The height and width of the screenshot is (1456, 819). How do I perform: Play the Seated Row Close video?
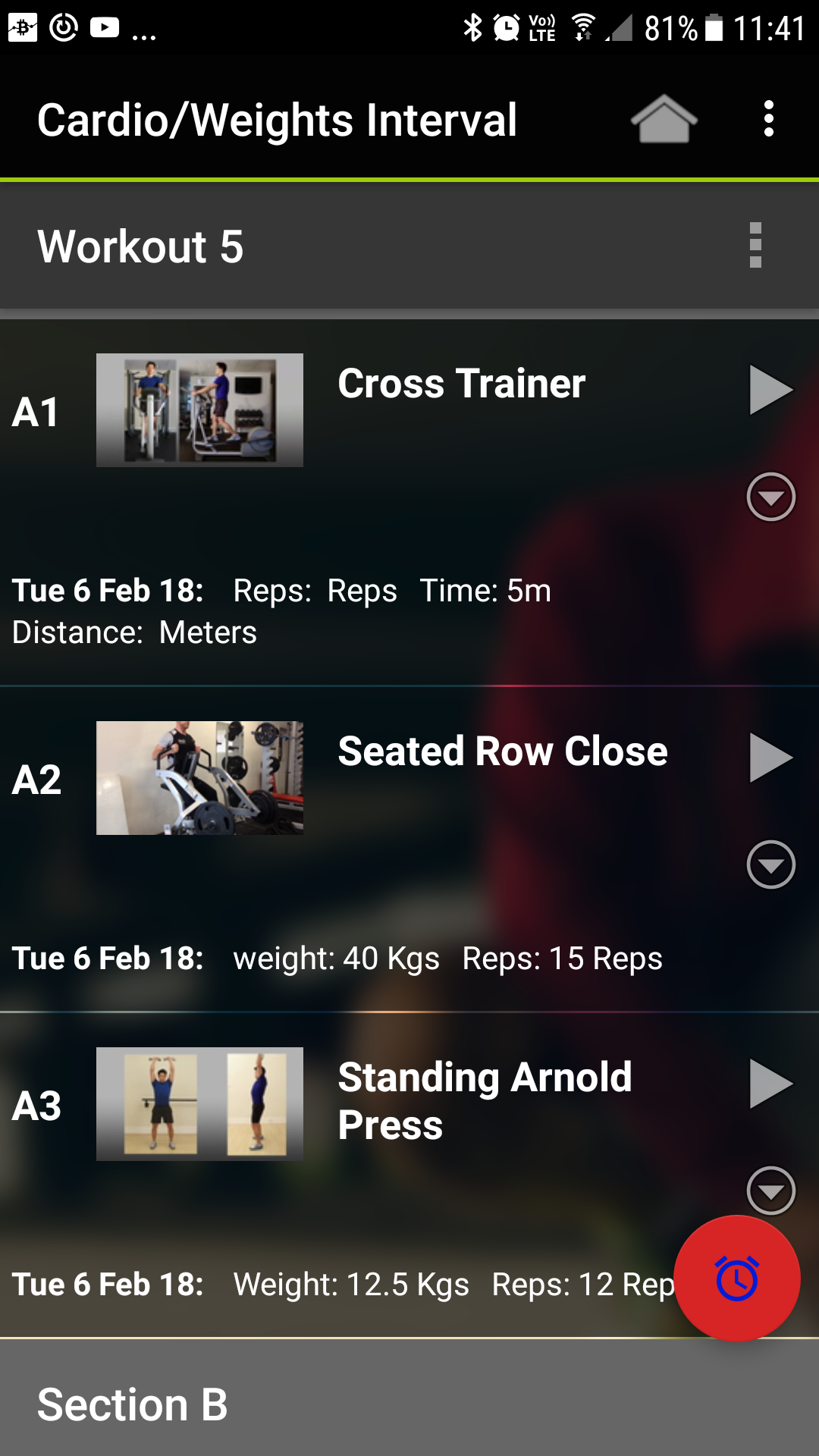point(770,758)
